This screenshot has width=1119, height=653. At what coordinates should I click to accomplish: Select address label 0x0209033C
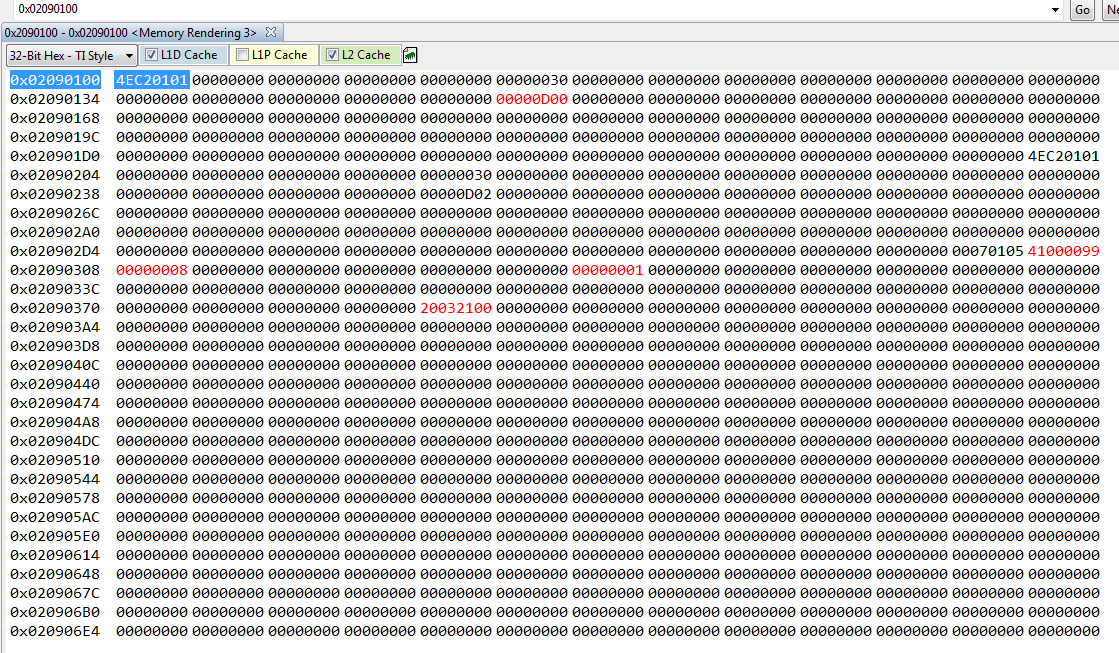click(55, 289)
